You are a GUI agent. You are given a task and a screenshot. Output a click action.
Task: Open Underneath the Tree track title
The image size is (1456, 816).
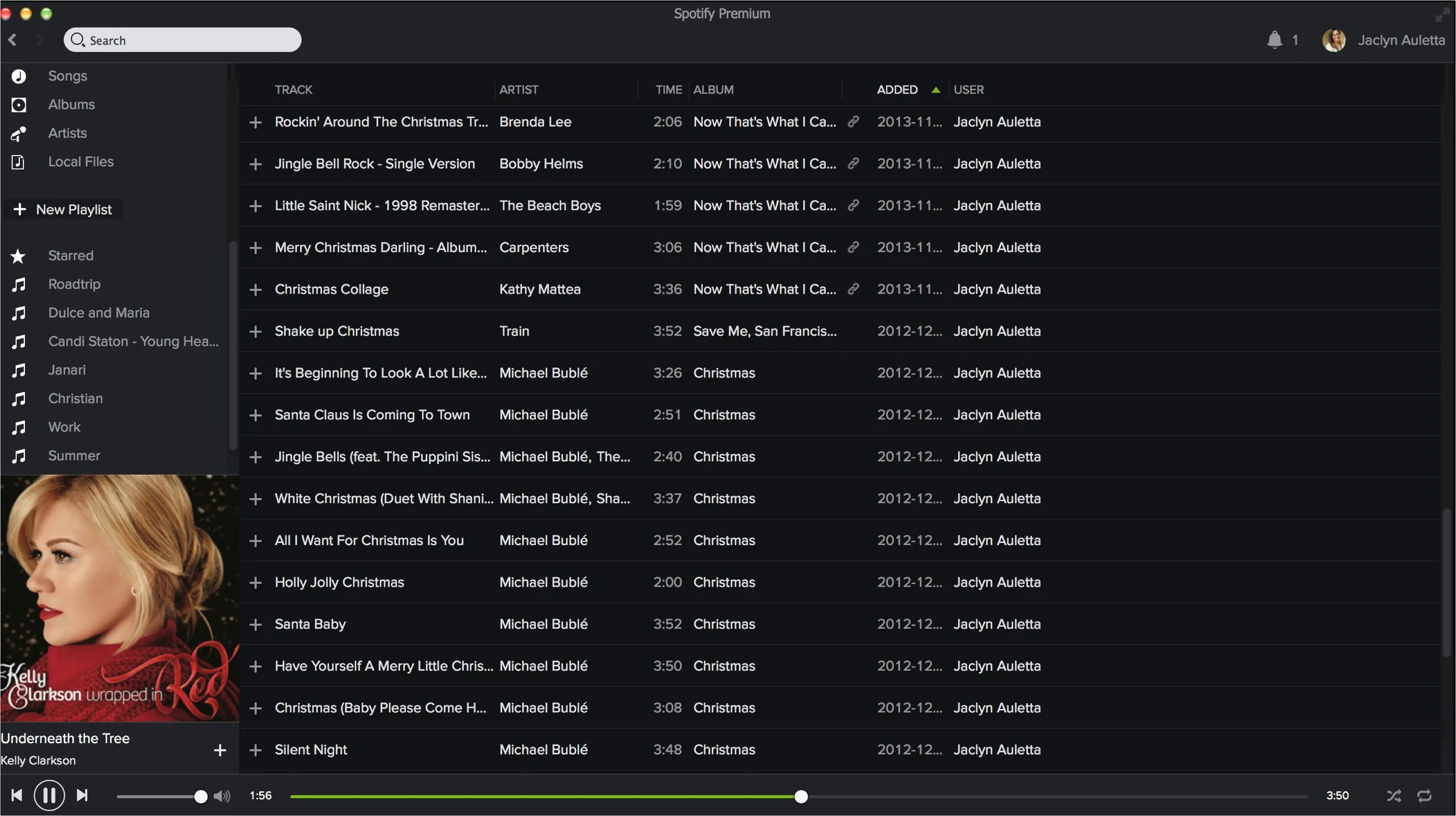(65, 739)
